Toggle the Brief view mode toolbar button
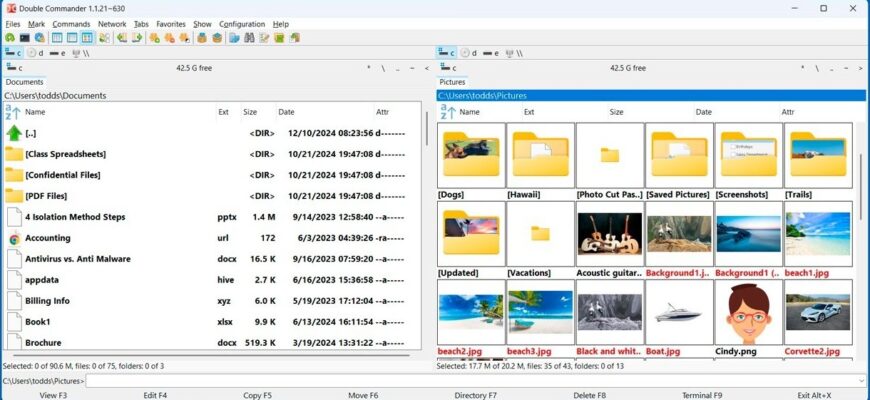This screenshot has width=870, height=400. coord(57,38)
